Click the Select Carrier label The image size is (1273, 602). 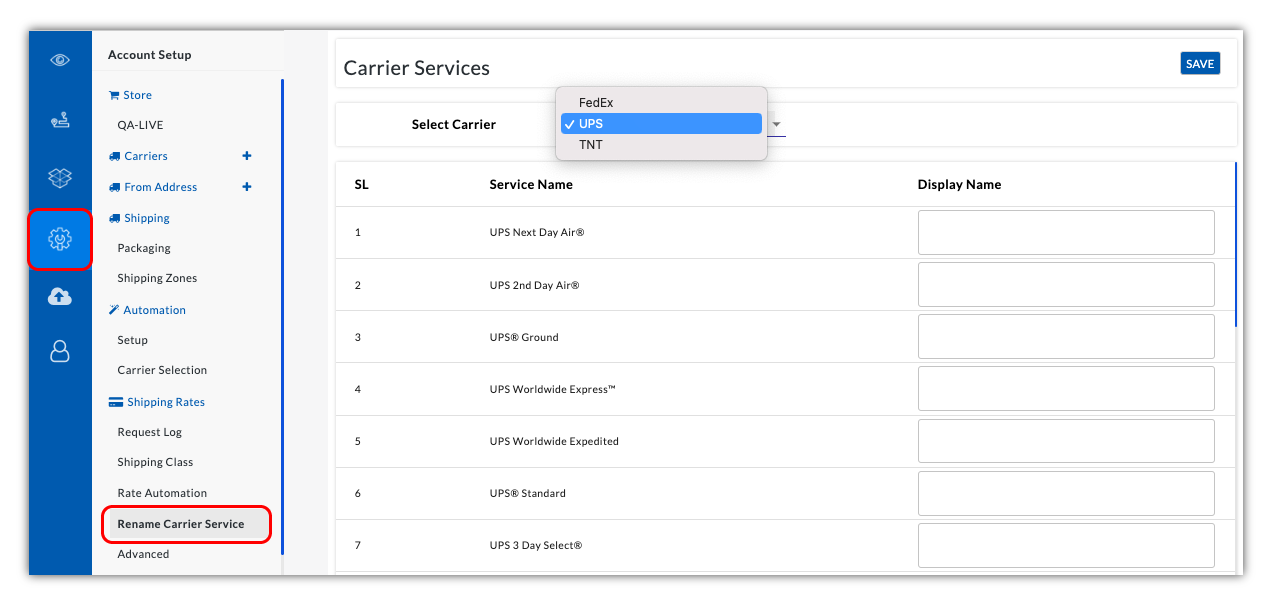[x=454, y=125]
